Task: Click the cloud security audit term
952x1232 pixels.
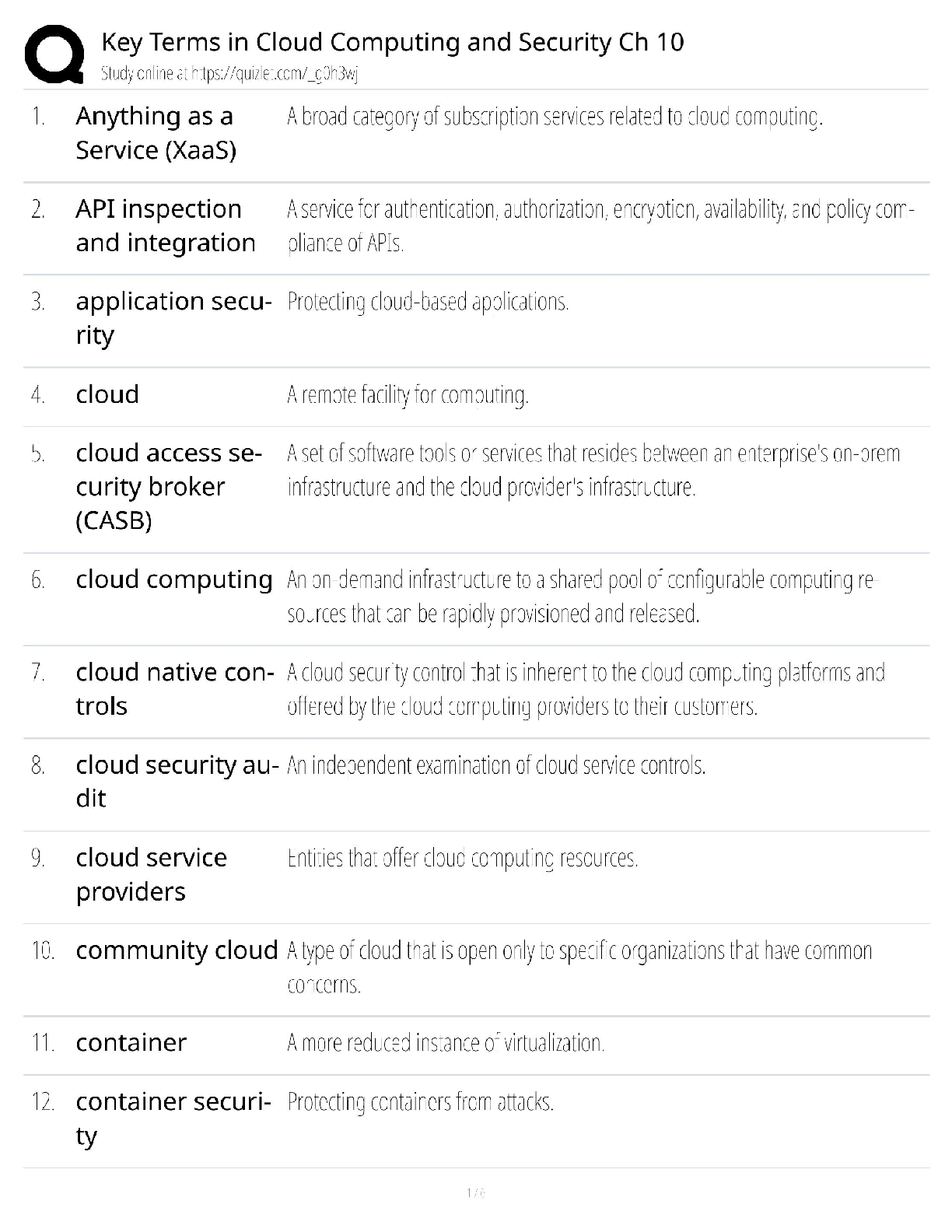Action: [177, 781]
